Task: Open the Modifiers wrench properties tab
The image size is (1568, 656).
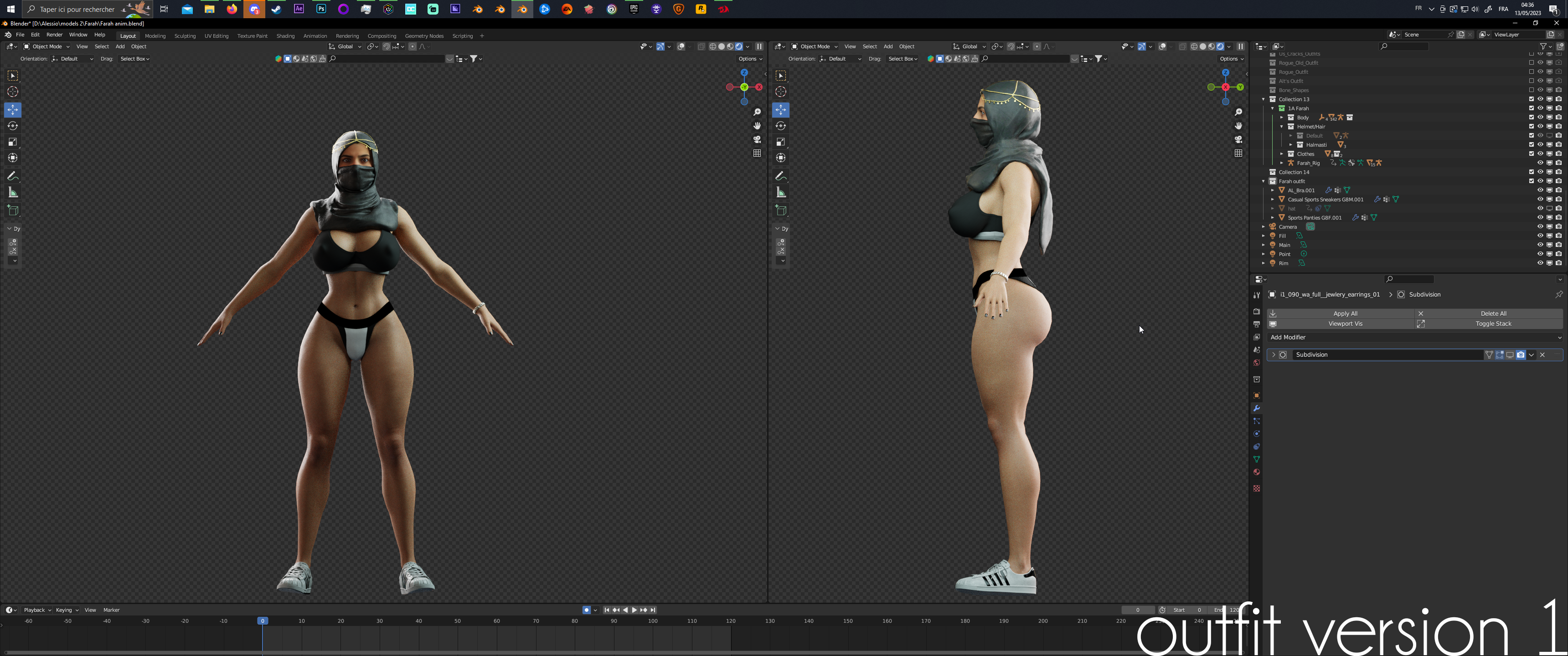Action: (1256, 408)
